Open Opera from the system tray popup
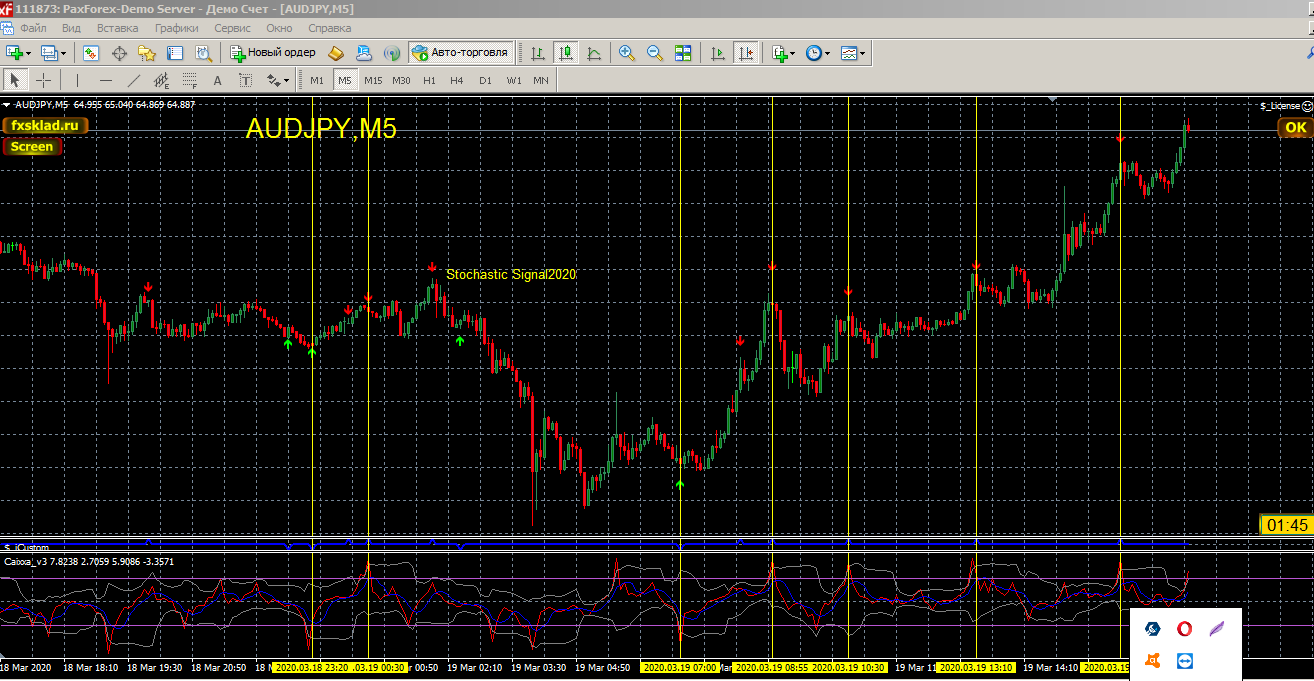 (x=1185, y=629)
